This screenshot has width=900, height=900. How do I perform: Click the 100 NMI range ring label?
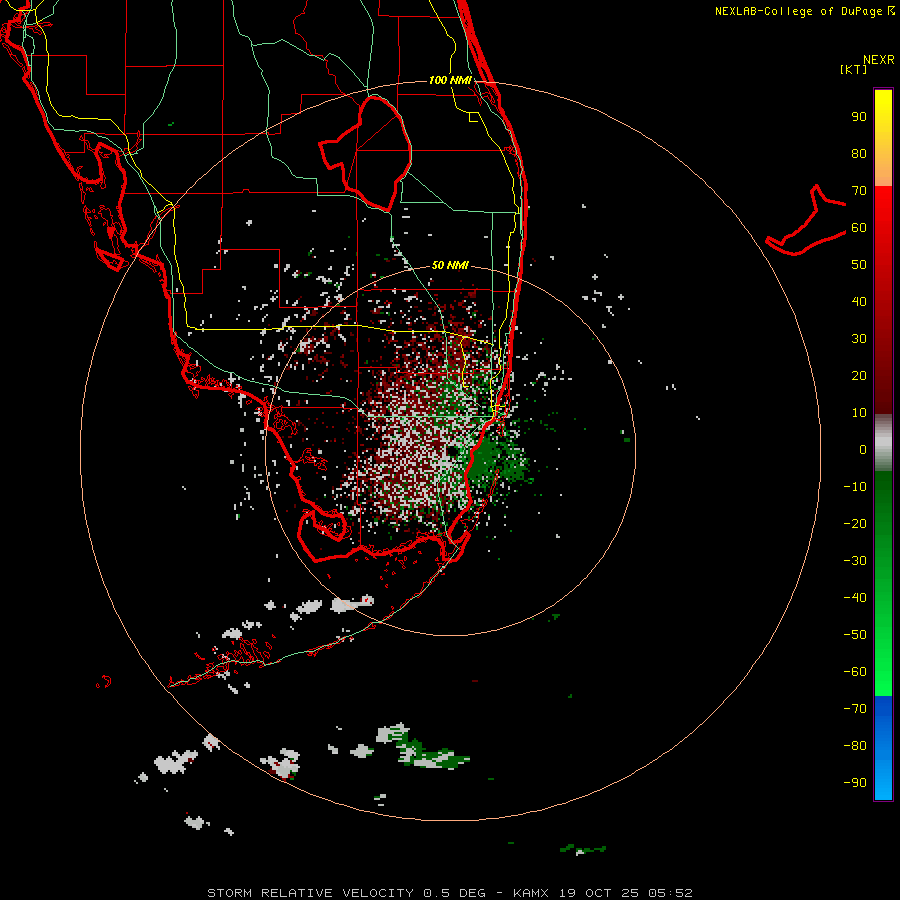[x=450, y=80]
